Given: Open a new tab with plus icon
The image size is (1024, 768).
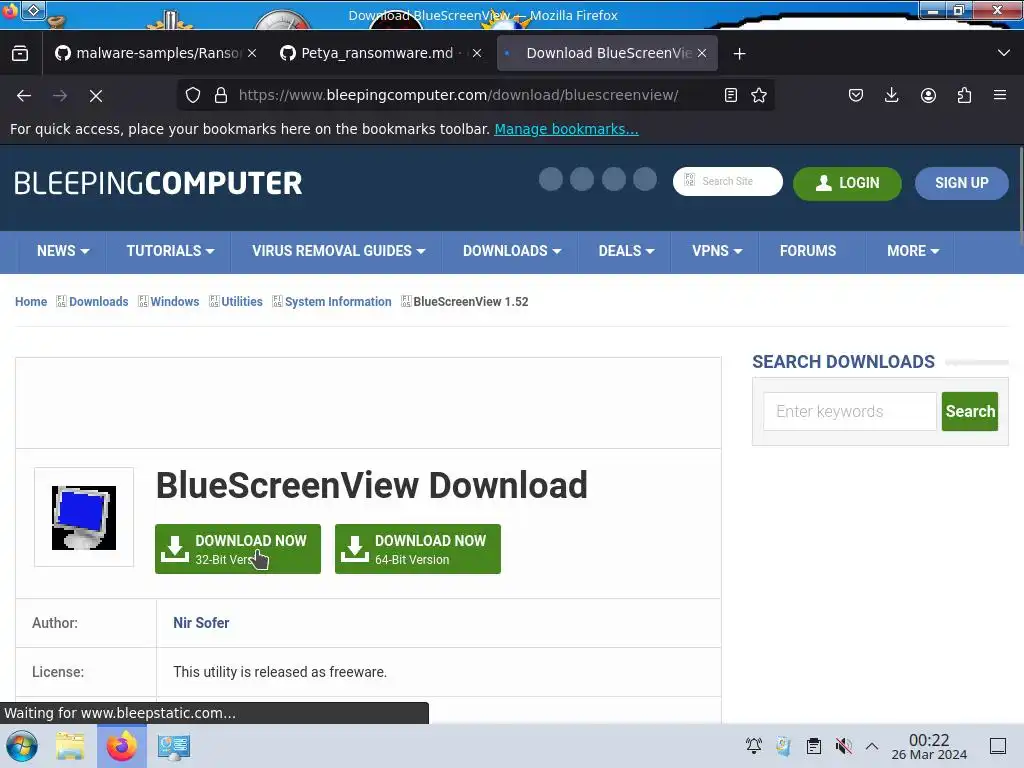Looking at the screenshot, I should (739, 54).
